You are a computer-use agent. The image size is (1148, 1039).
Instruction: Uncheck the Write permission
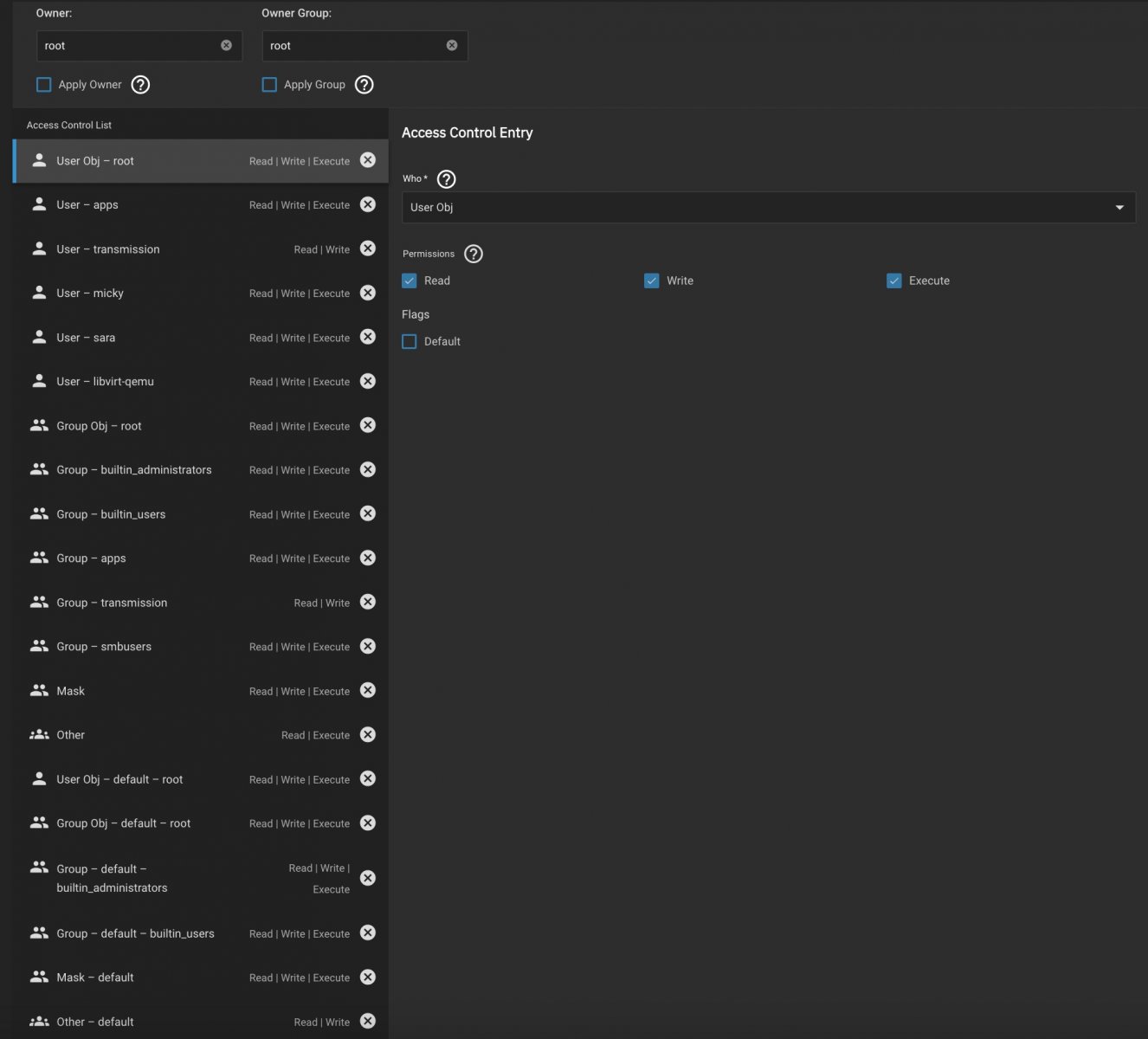click(652, 281)
